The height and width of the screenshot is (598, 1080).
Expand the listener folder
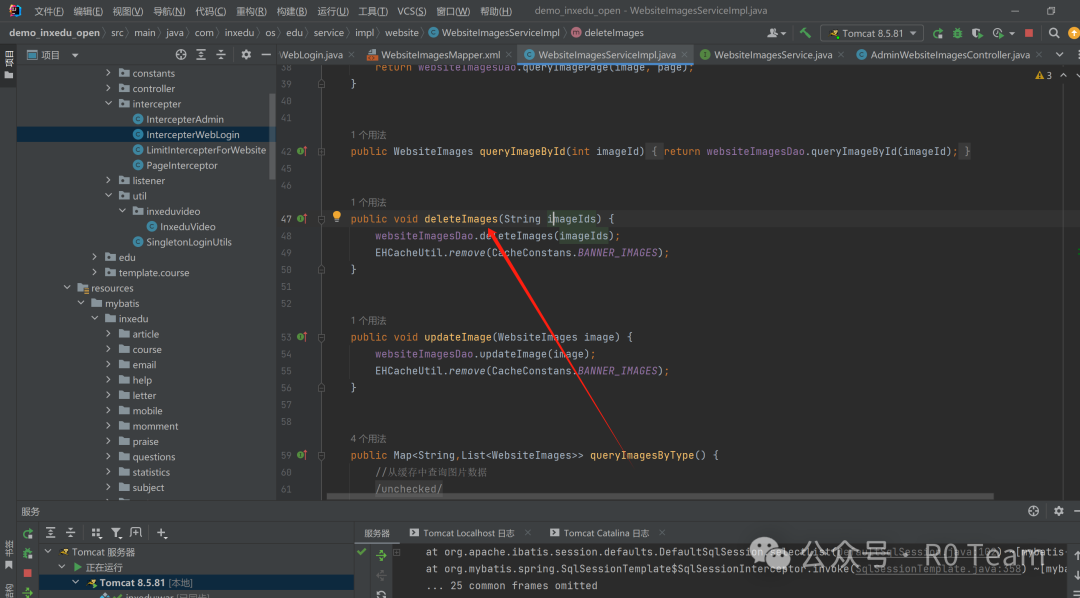coord(108,181)
